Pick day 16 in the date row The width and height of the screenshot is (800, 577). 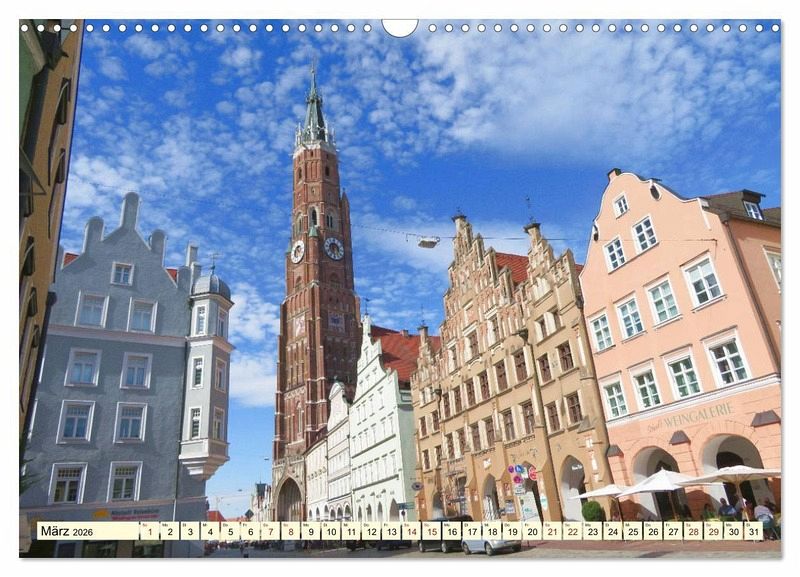[451, 531]
